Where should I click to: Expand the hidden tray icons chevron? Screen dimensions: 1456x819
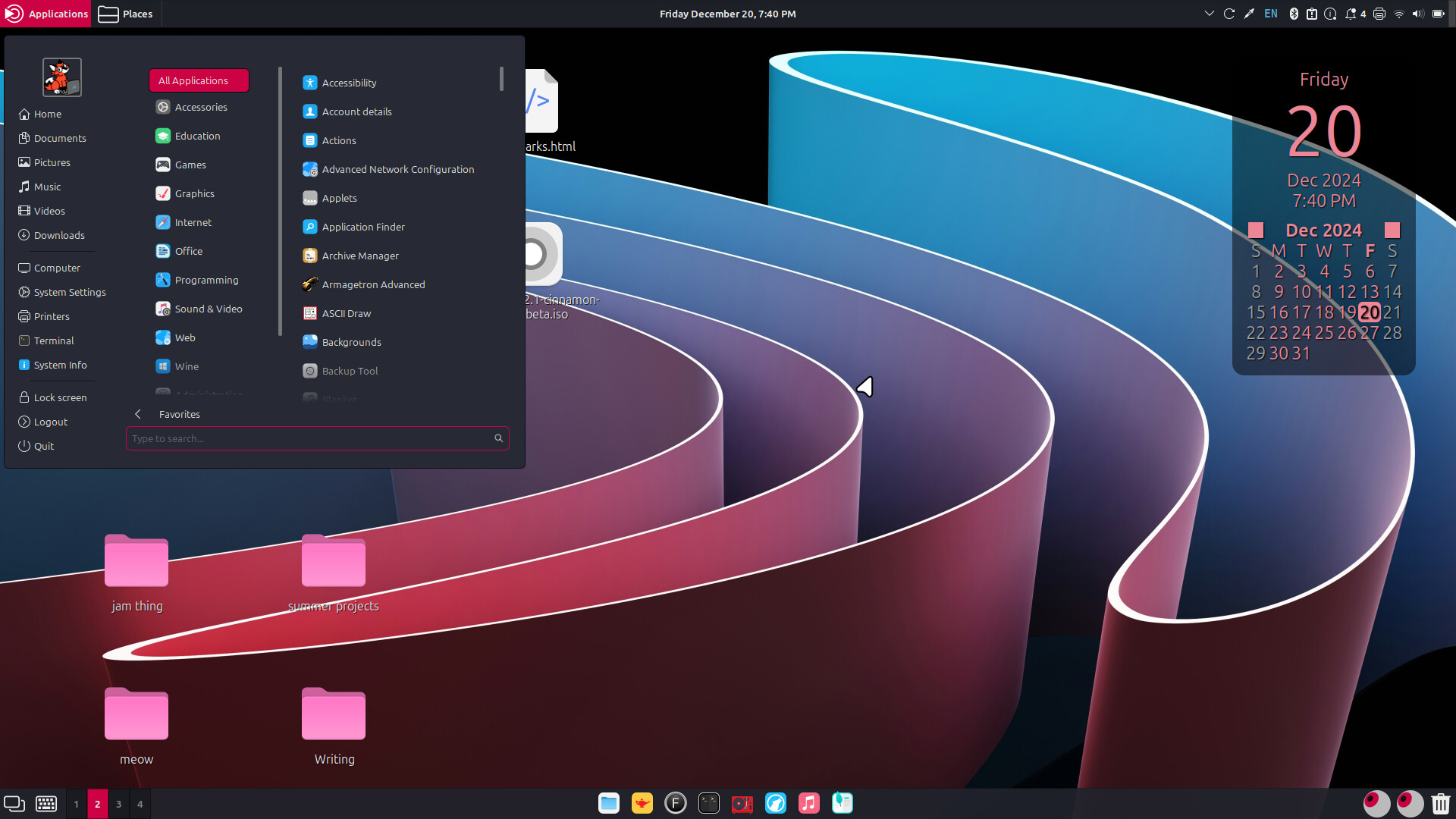point(1209,14)
